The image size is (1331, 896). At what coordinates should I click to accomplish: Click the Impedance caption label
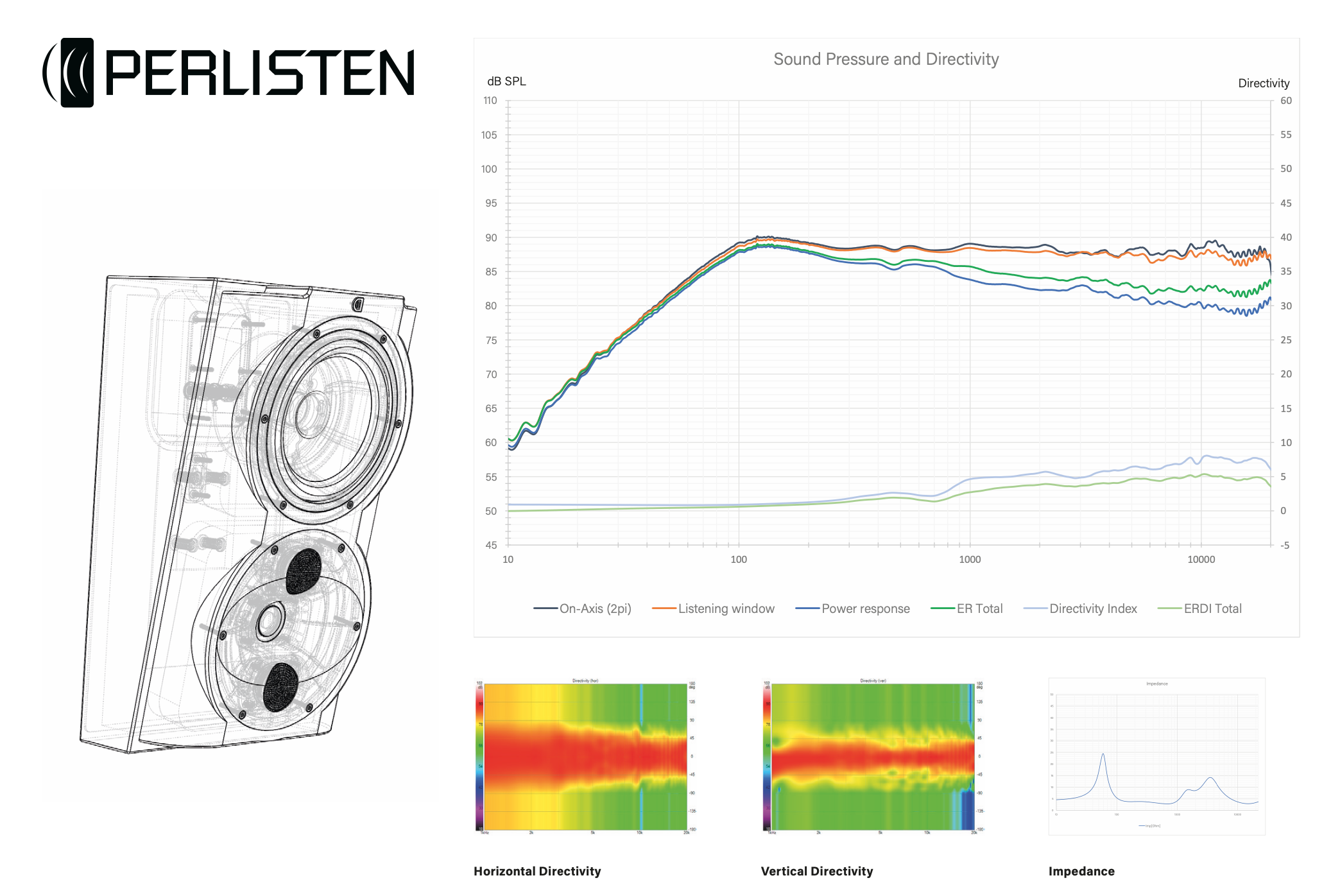point(1081,871)
